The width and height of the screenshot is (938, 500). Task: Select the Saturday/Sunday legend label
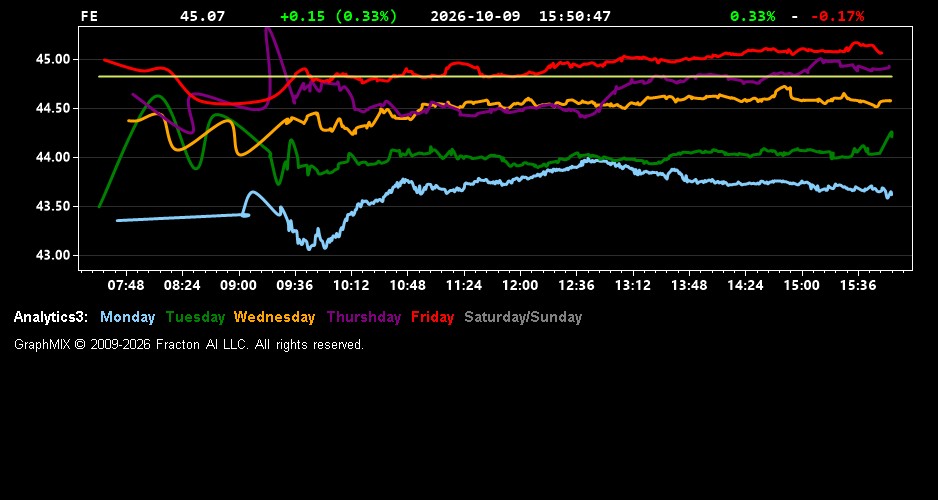click(523, 318)
